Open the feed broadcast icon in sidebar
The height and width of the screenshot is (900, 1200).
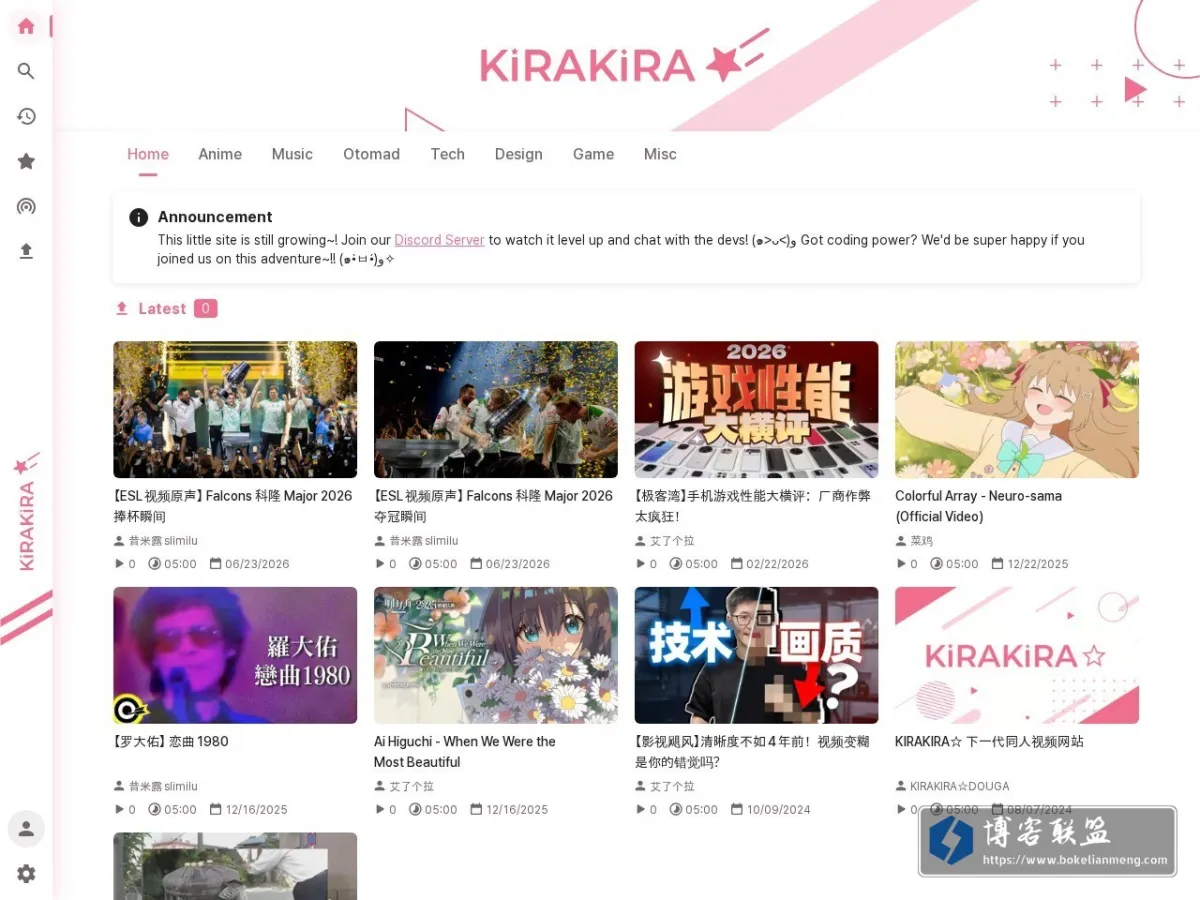click(26, 206)
